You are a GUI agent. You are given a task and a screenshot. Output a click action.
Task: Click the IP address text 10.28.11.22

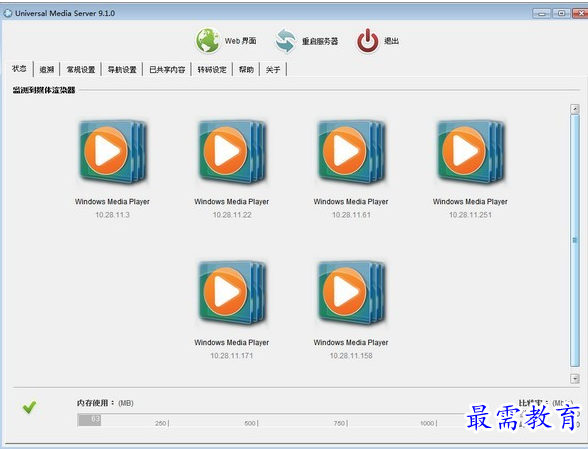pos(232,215)
